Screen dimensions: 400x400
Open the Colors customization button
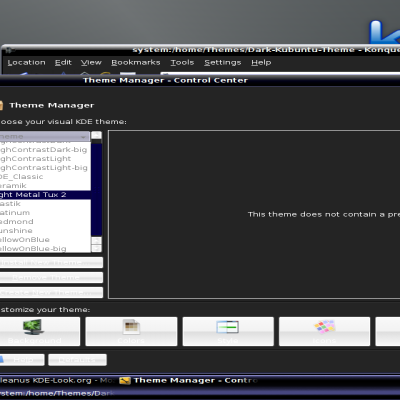pyautogui.click(x=131, y=331)
